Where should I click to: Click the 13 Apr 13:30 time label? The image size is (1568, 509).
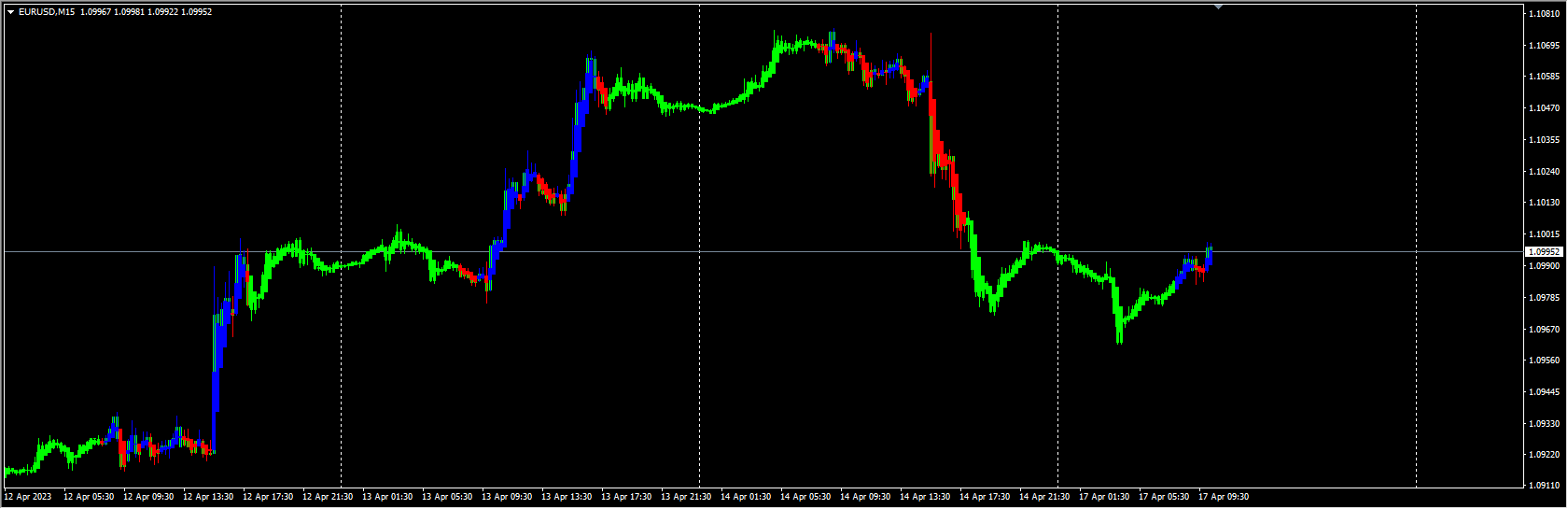click(567, 497)
